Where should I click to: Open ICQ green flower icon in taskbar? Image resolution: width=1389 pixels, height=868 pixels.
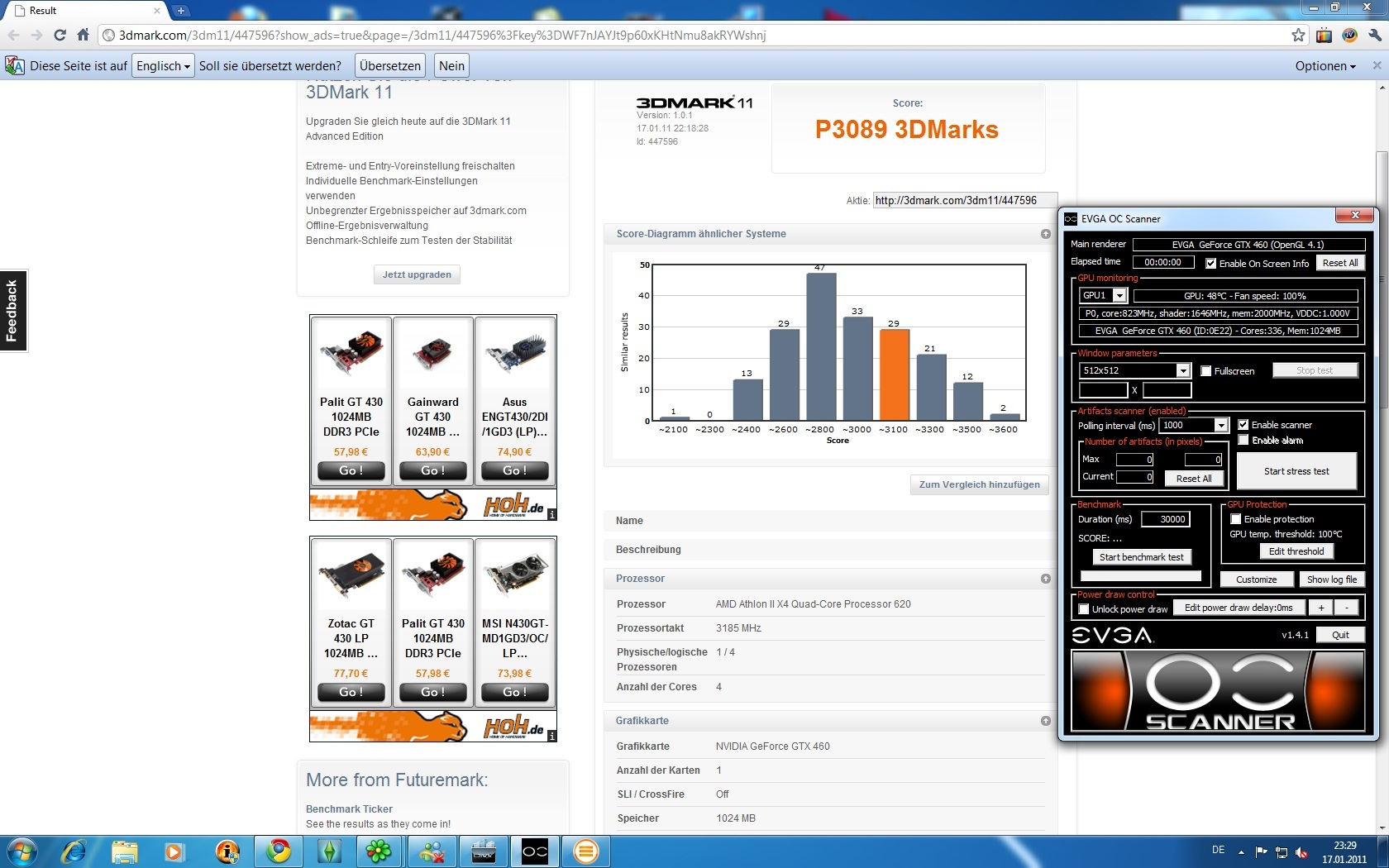[379, 851]
